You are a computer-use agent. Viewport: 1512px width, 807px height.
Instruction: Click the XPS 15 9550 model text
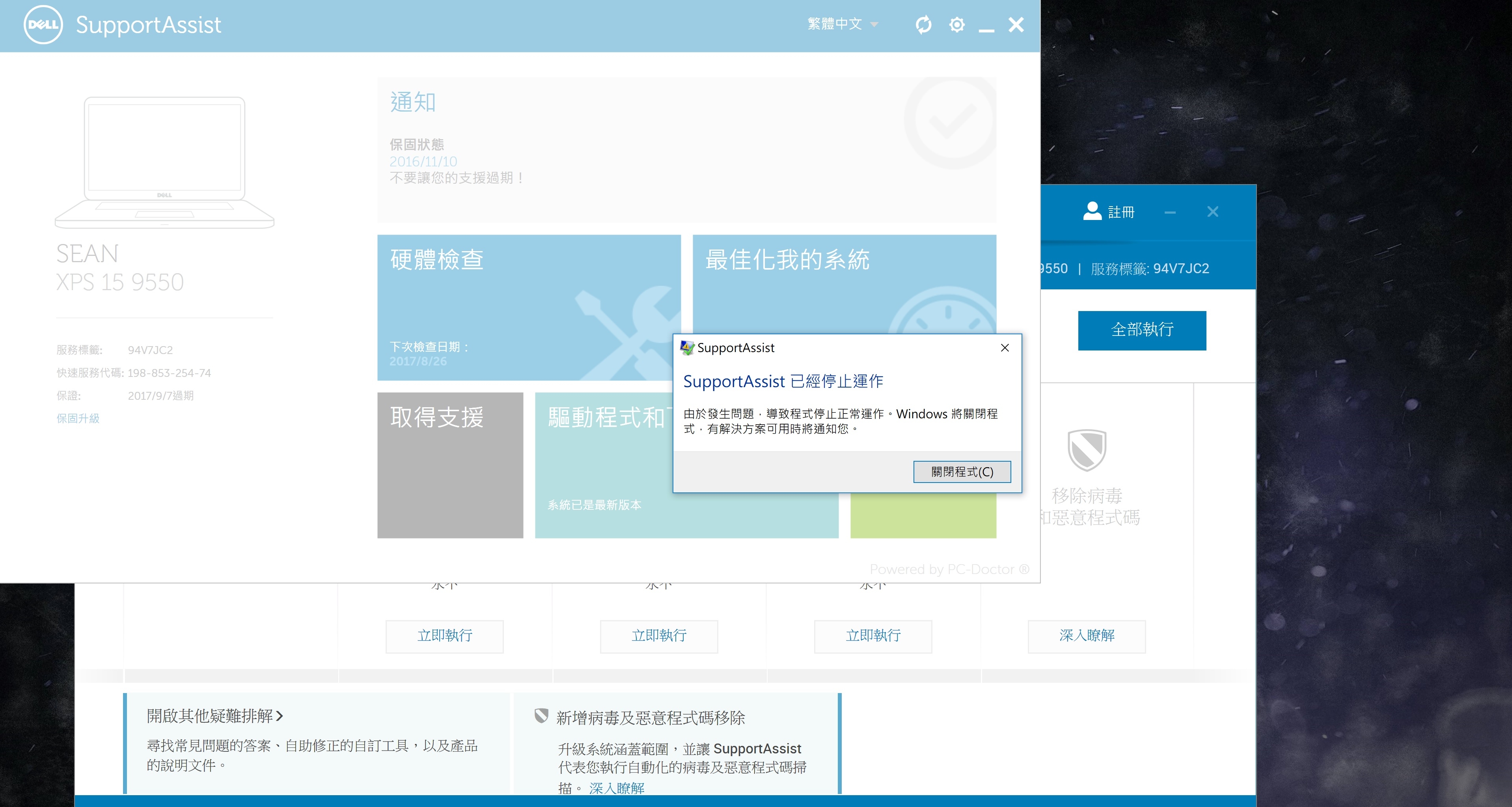(x=120, y=282)
